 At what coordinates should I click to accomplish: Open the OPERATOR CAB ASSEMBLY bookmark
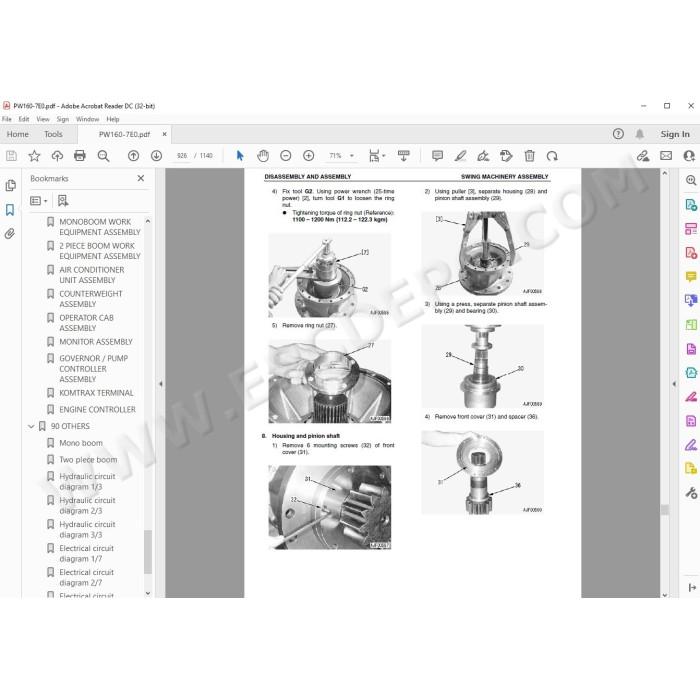[86, 323]
